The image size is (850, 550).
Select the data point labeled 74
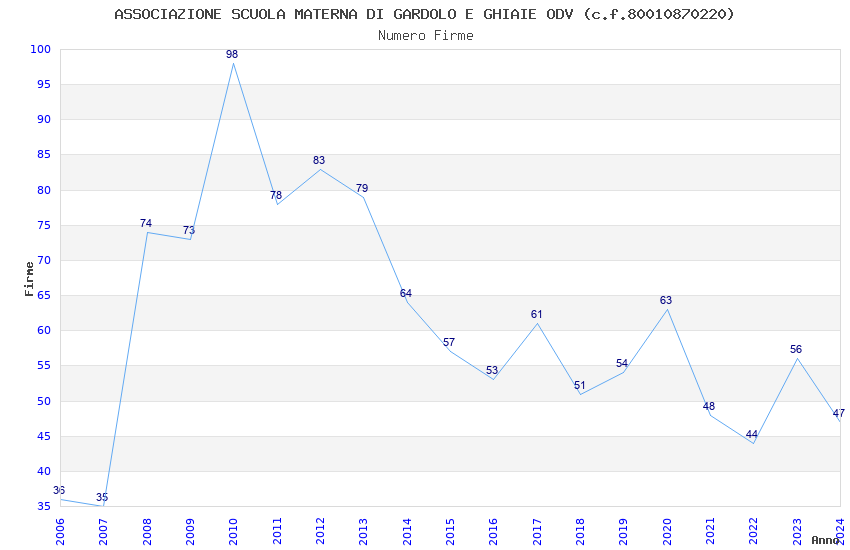[x=146, y=223]
